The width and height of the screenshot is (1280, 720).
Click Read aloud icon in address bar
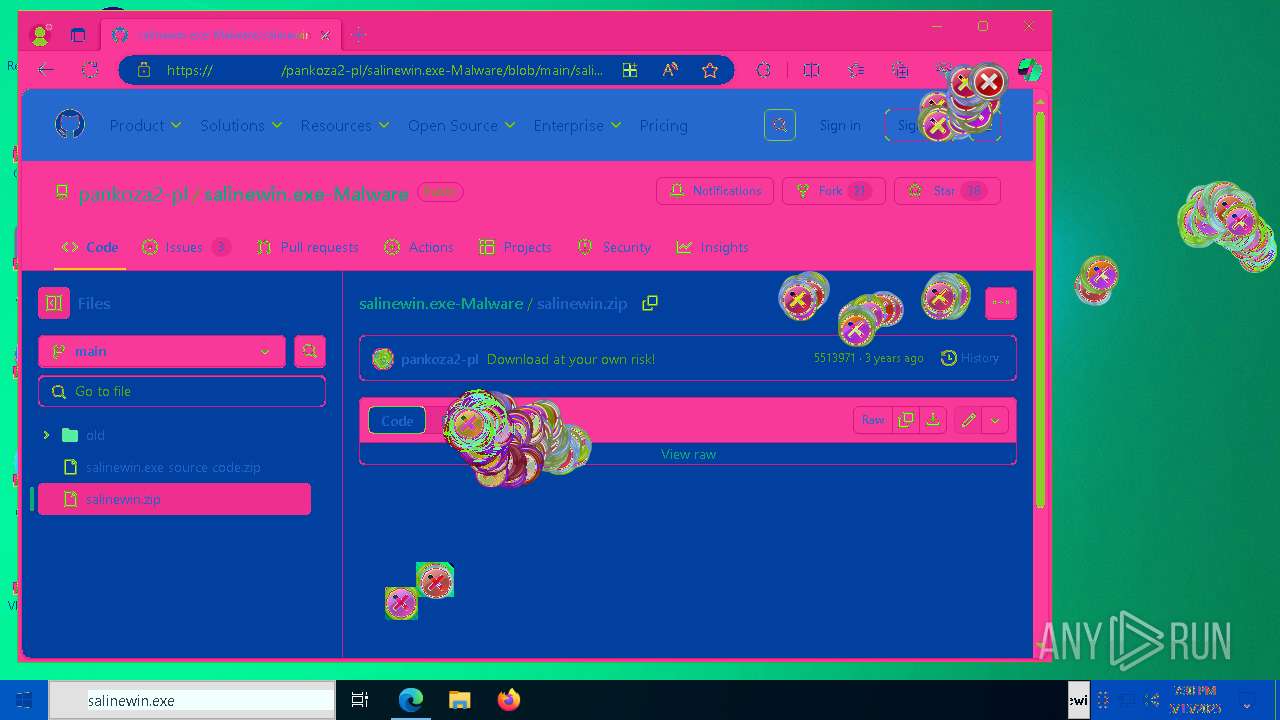tap(670, 70)
